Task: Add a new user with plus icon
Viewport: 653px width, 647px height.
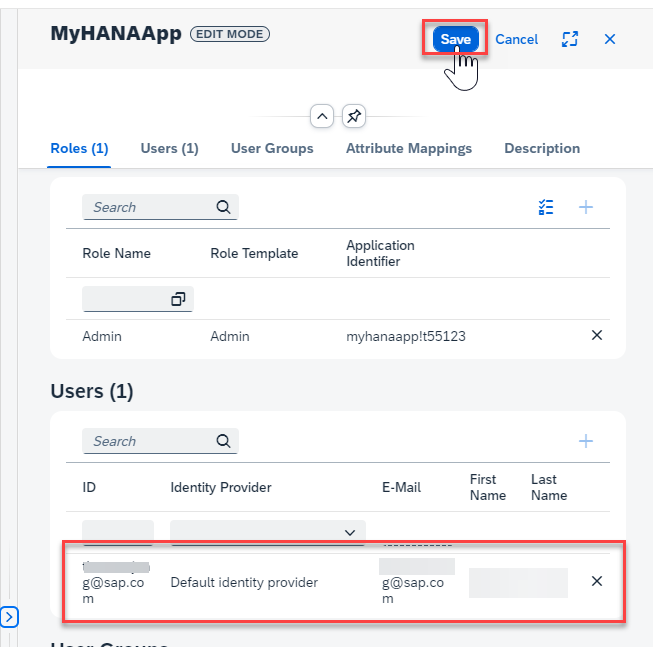Action: (x=586, y=441)
